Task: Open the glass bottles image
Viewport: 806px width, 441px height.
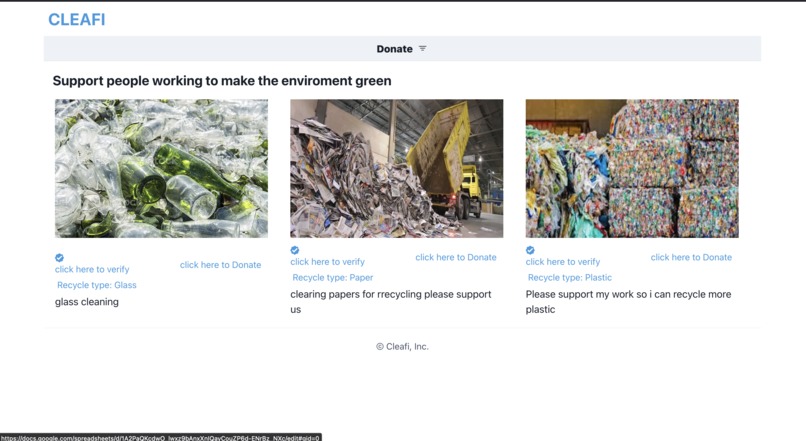Action: coord(161,168)
